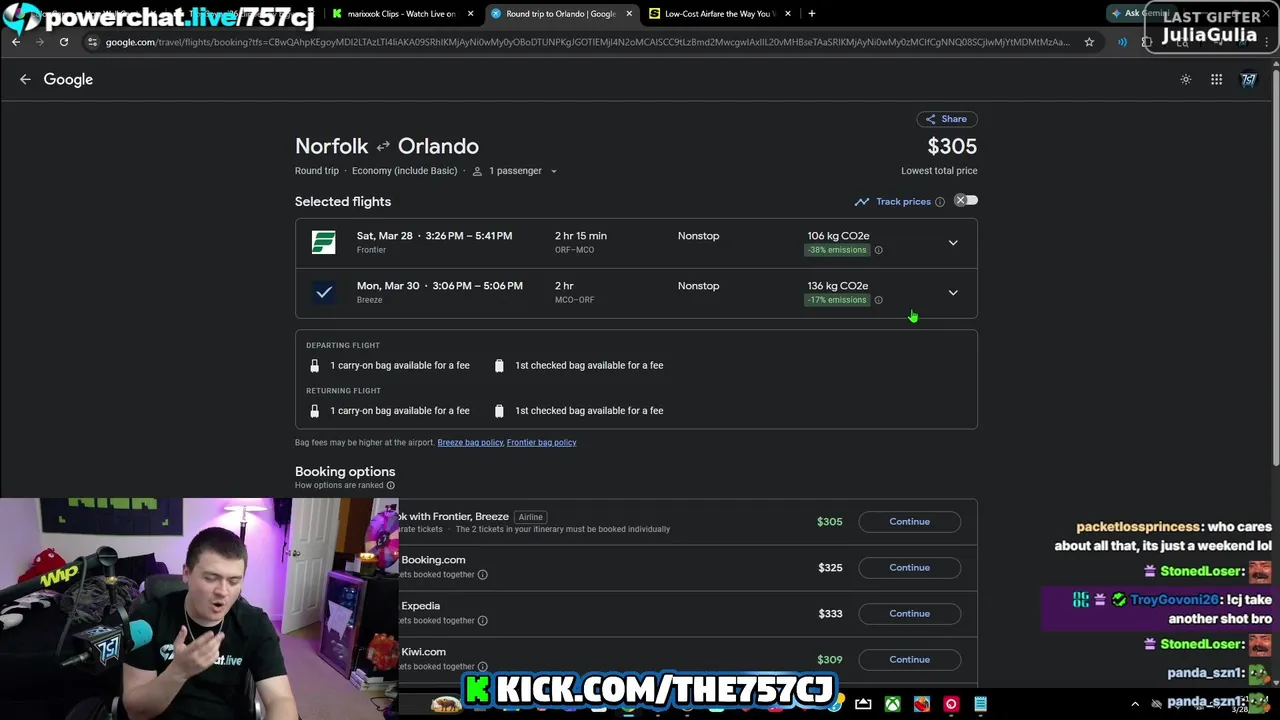Click the -17% emissions badge
The width and height of the screenshot is (1280, 720).
[x=837, y=300]
